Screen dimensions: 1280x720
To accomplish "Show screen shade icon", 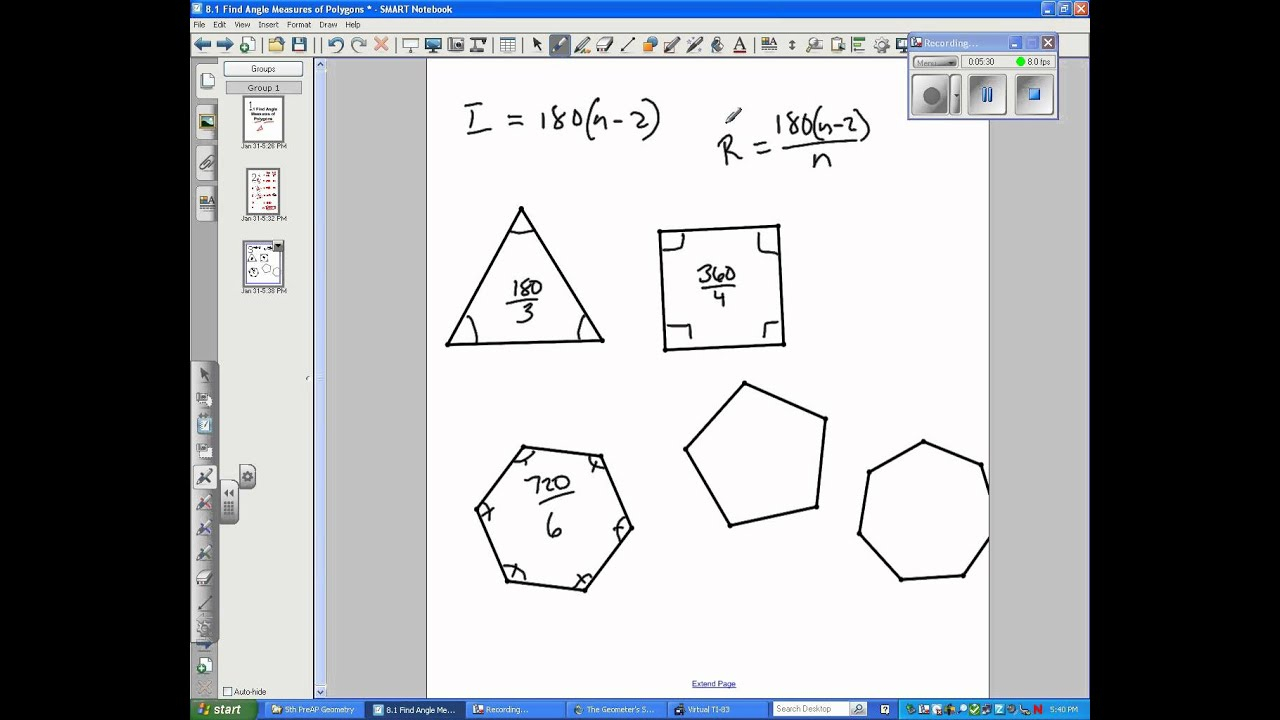I will [410, 45].
